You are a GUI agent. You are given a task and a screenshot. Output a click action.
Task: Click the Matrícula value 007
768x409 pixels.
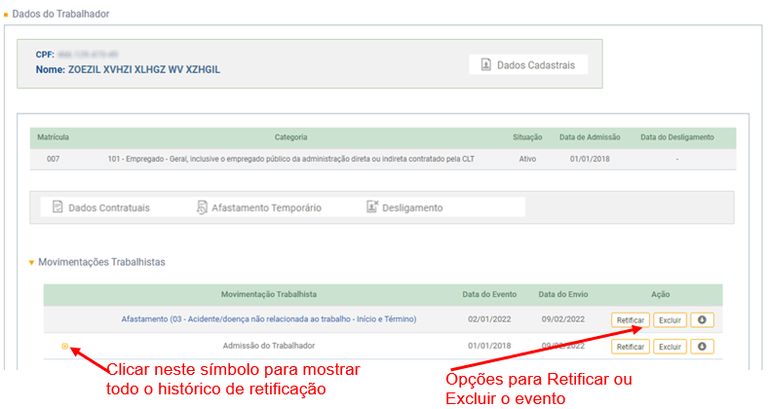[x=53, y=159]
